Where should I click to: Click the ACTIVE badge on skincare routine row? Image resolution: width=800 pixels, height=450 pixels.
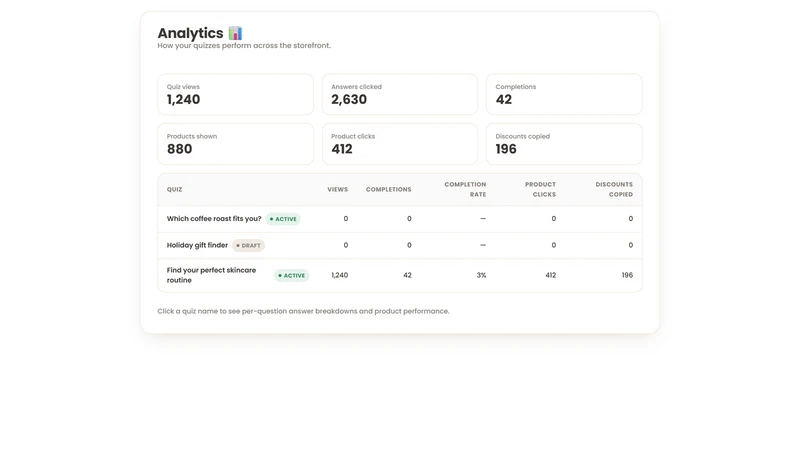pyautogui.click(x=292, y=276)
